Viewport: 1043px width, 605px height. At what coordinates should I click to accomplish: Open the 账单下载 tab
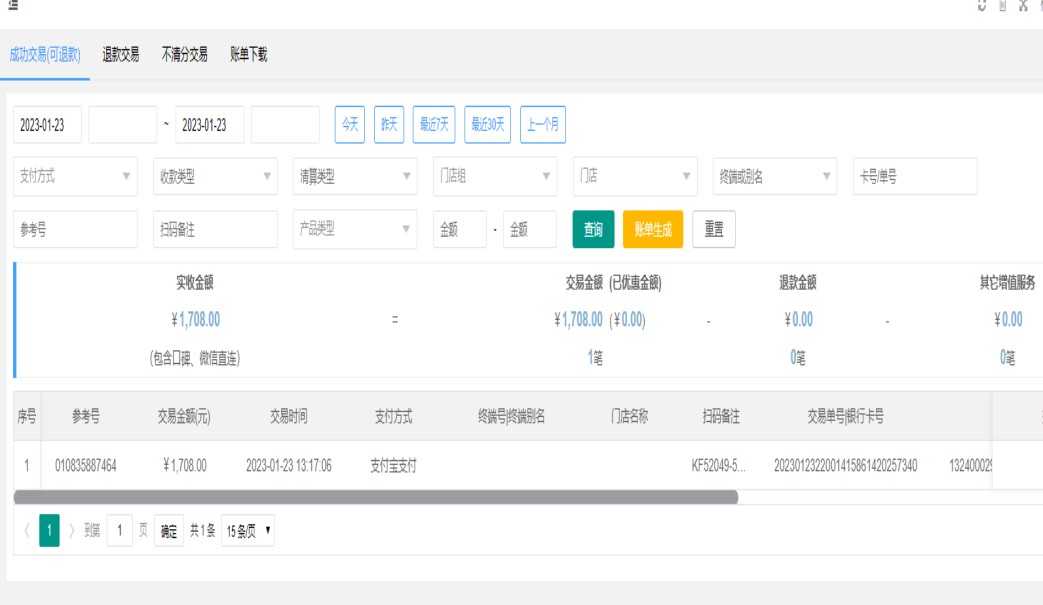click(248, 55)
